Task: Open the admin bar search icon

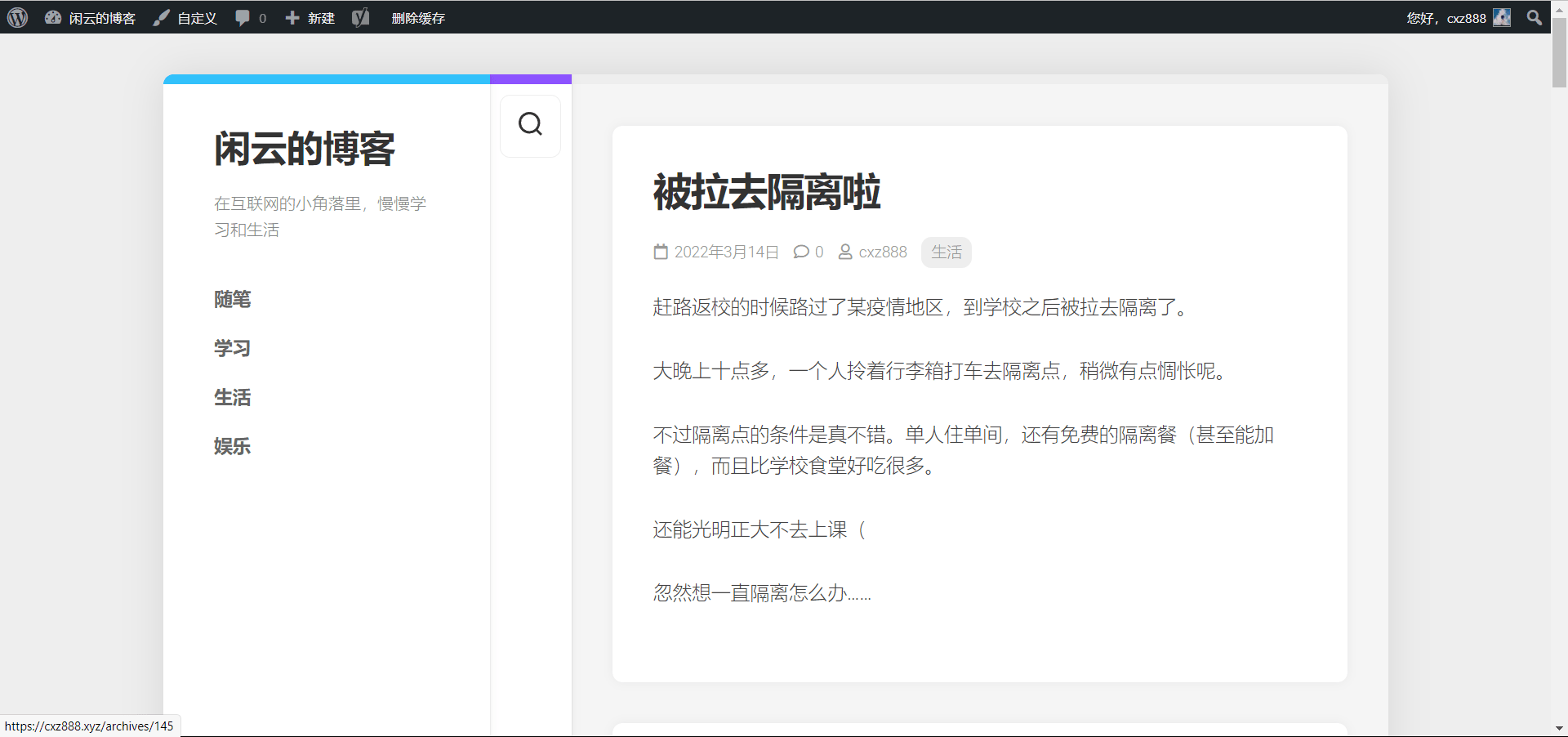Action: tap(1534, 17)
